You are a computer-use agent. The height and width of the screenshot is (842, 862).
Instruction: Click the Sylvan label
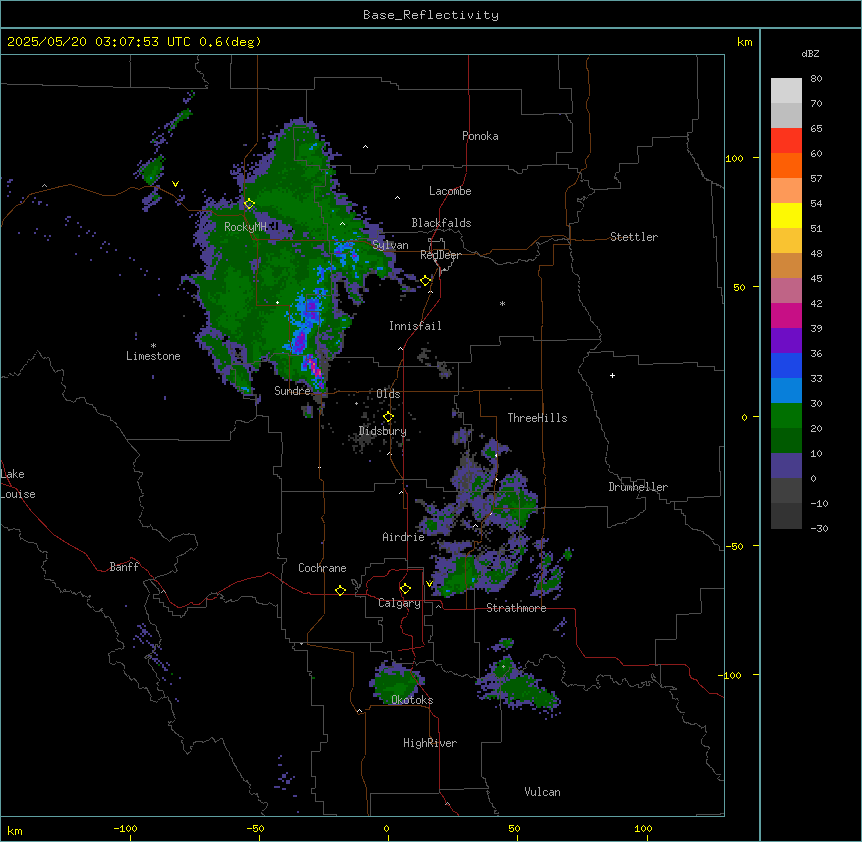click(390, 245)
